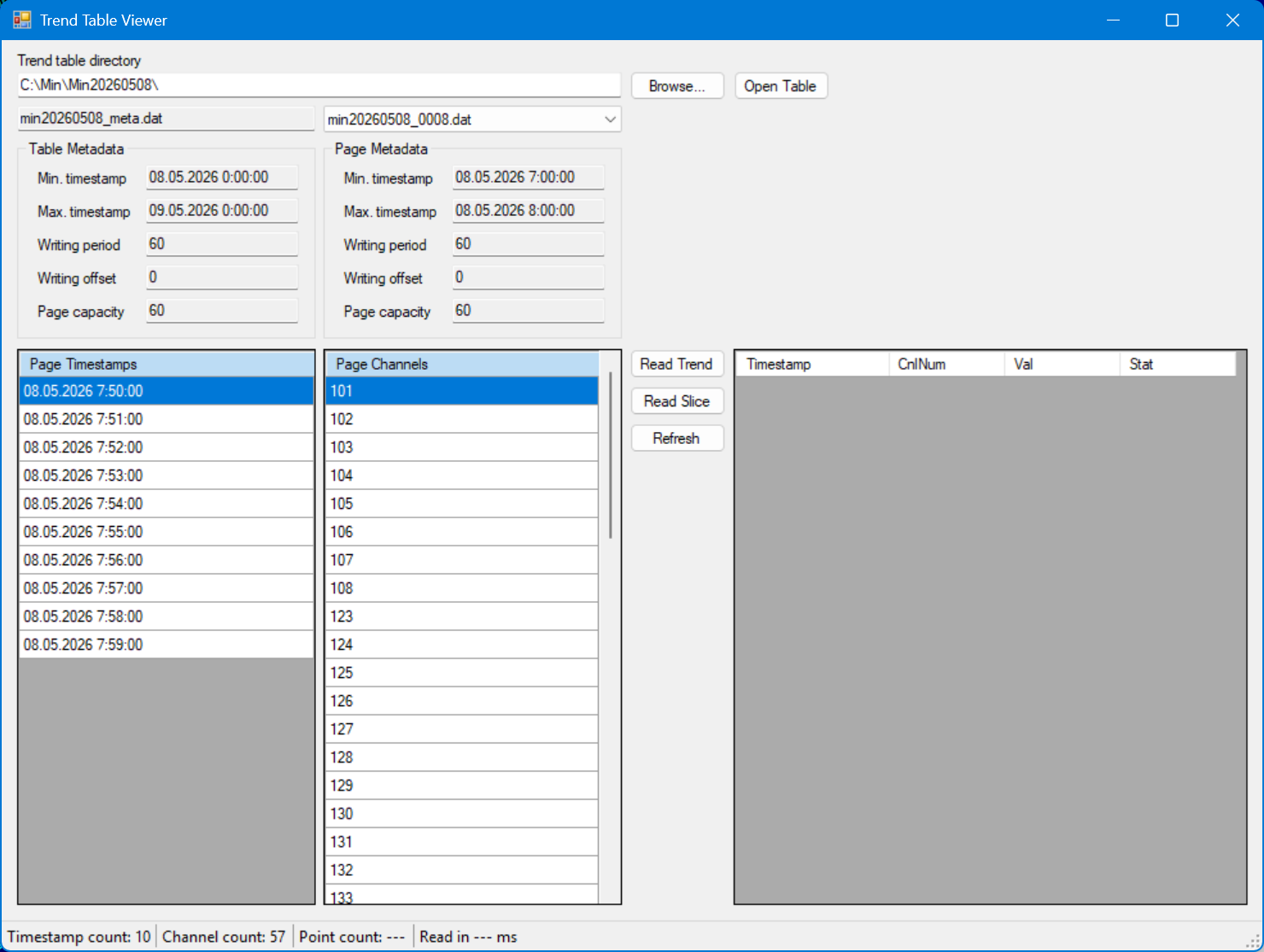Select timestamp 08.05.2026 7:53:00 row
The width and height of the screenshot is (1264, 952).
click(x=167, y=476)
